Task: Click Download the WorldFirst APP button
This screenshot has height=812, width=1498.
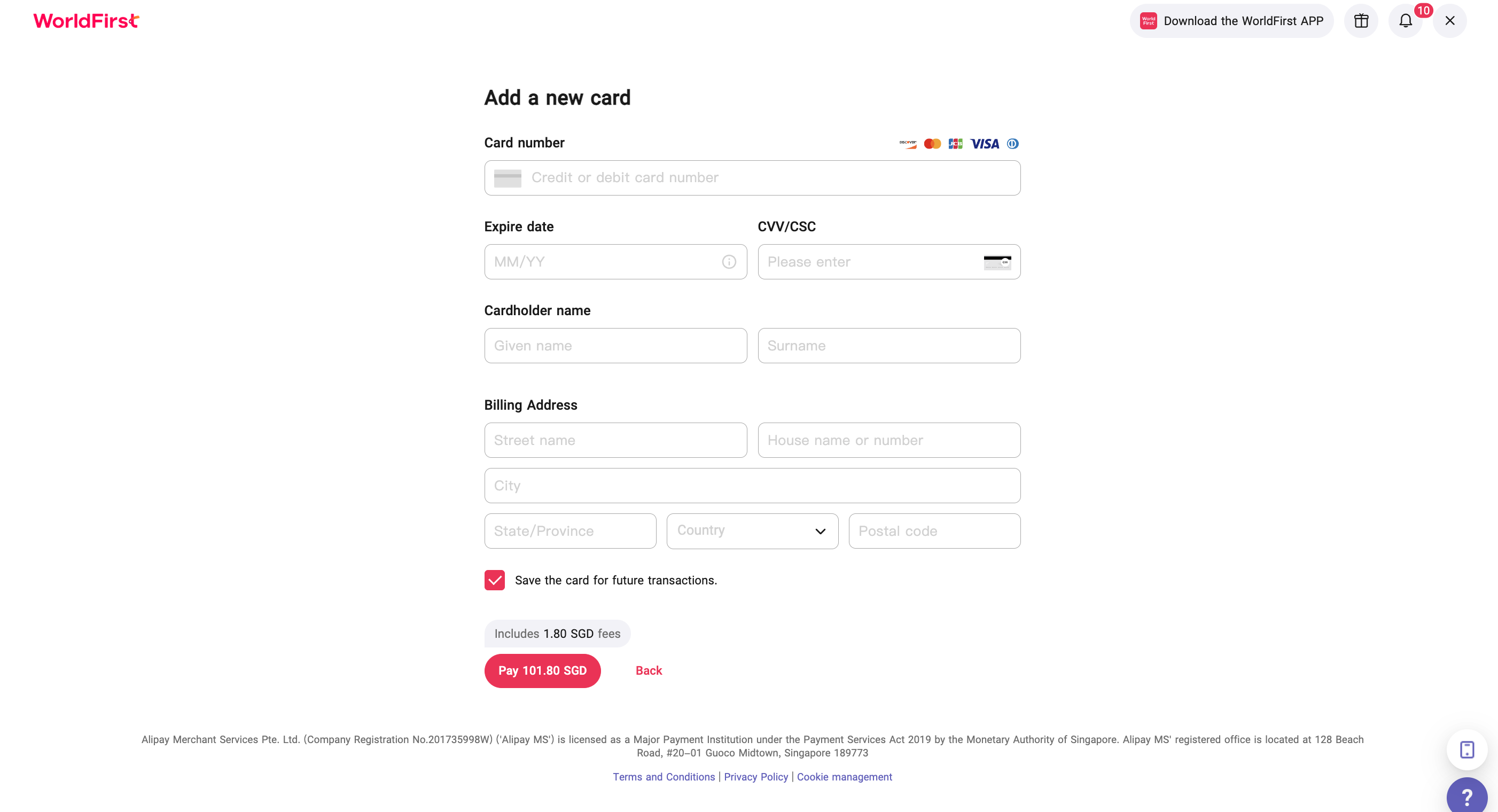Action: (x=1231, y=21)
